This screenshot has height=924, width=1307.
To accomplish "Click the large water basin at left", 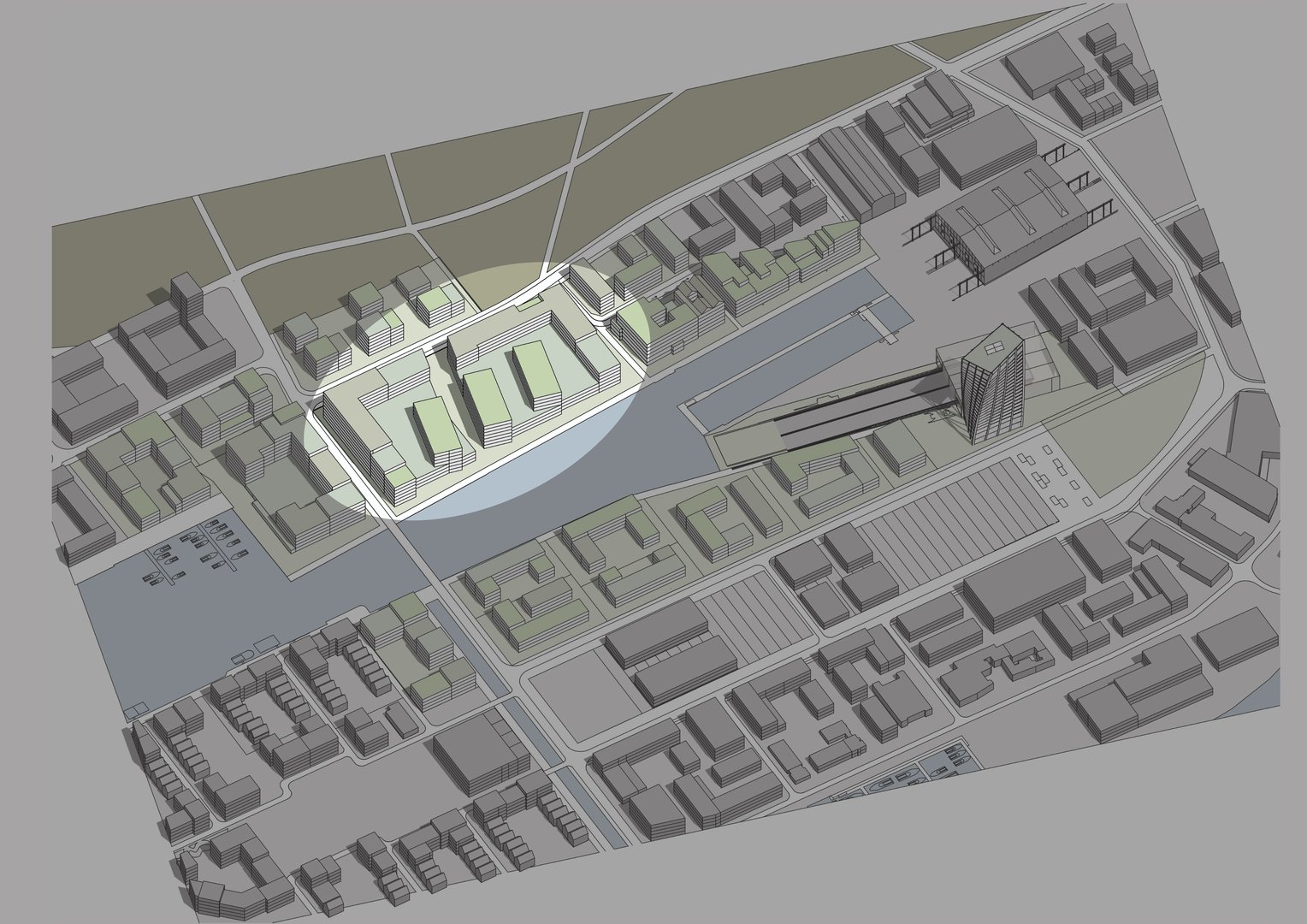I will (x=171, y=616).
